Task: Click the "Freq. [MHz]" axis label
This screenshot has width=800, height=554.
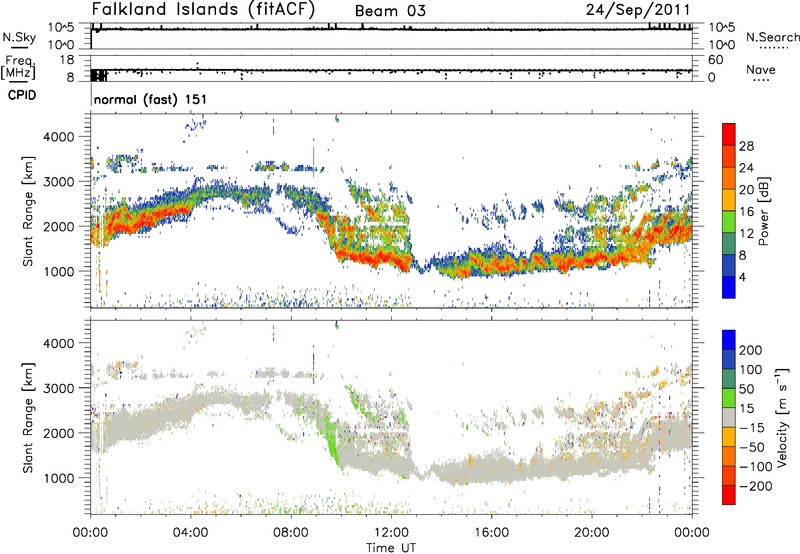Action: click(x=19, y=67)
